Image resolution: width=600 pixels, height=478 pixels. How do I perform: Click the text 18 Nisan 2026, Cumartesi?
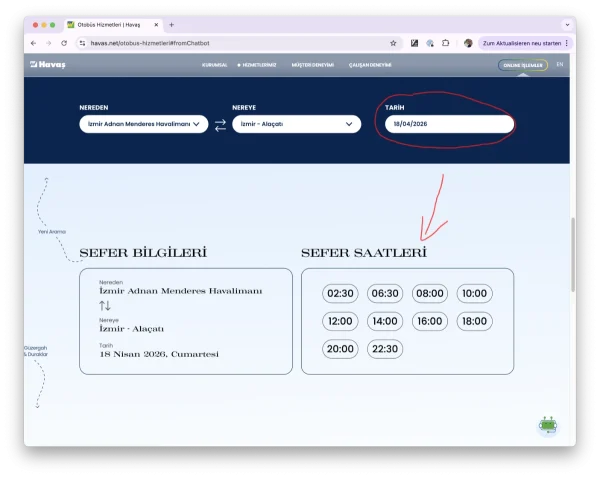[x=159, y=354]
